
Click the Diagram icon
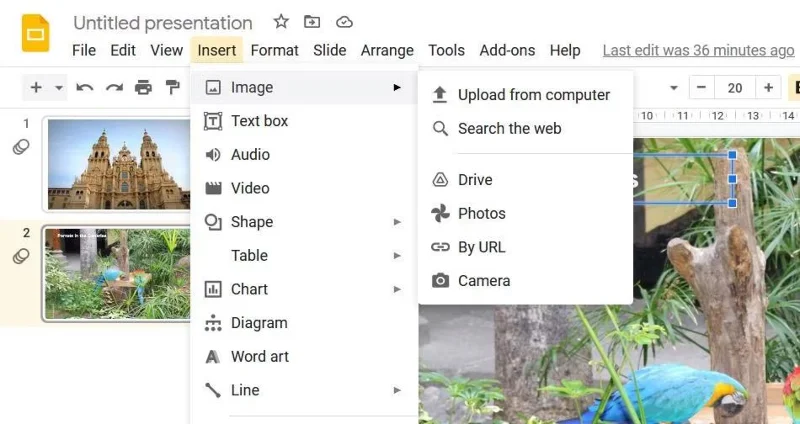(213, 323)
